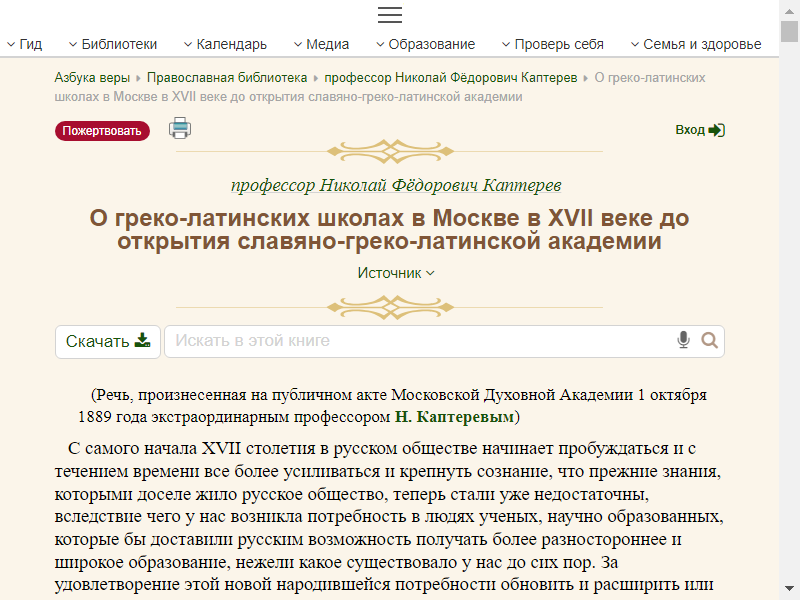The height and width of the screenshot is (600, 800).
Task: Expand the Источник dropdown
Action: pos(396,273)
